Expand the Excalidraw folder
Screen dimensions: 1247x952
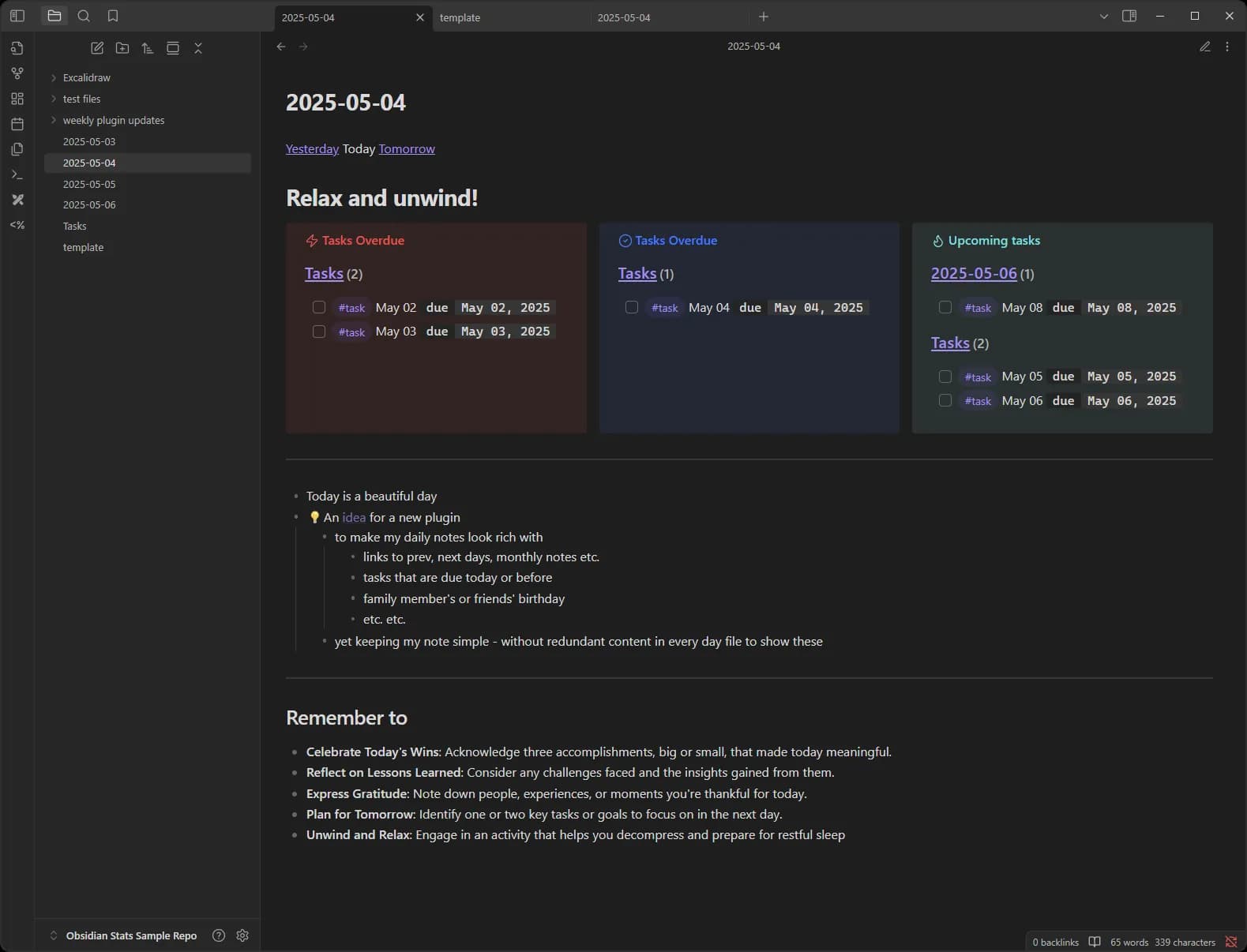(x=54, y=77)
